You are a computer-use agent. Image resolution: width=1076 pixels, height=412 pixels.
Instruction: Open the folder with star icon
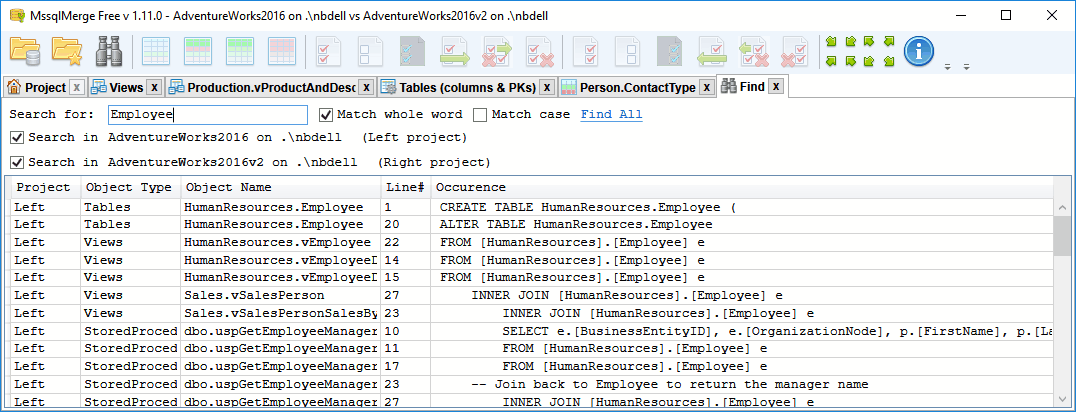click(67, 52)
